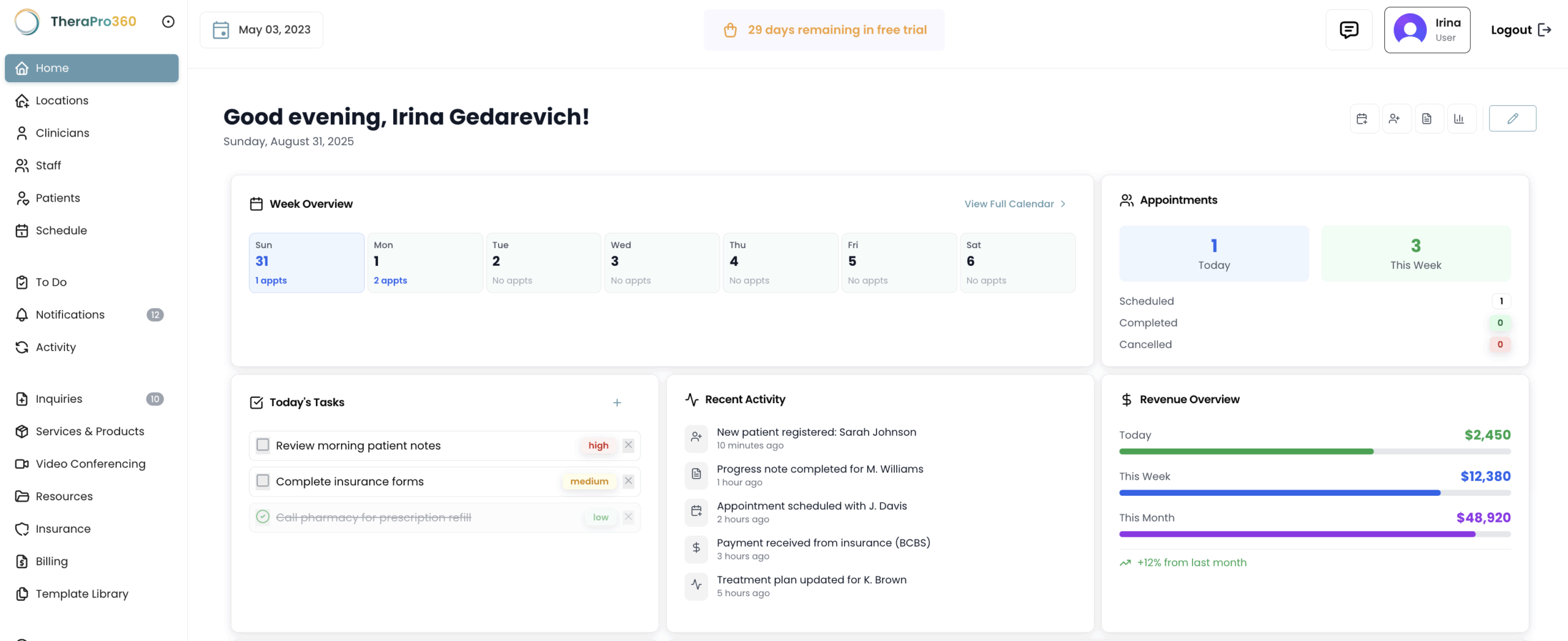Open Irina user profile menu
The width and height of the screenshot is (1568, 641).
point(1427,29)
